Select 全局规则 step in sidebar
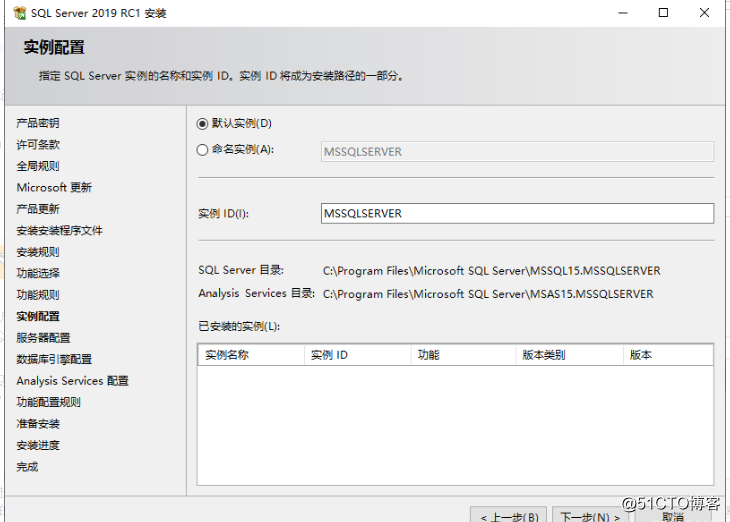 point(38,166)
